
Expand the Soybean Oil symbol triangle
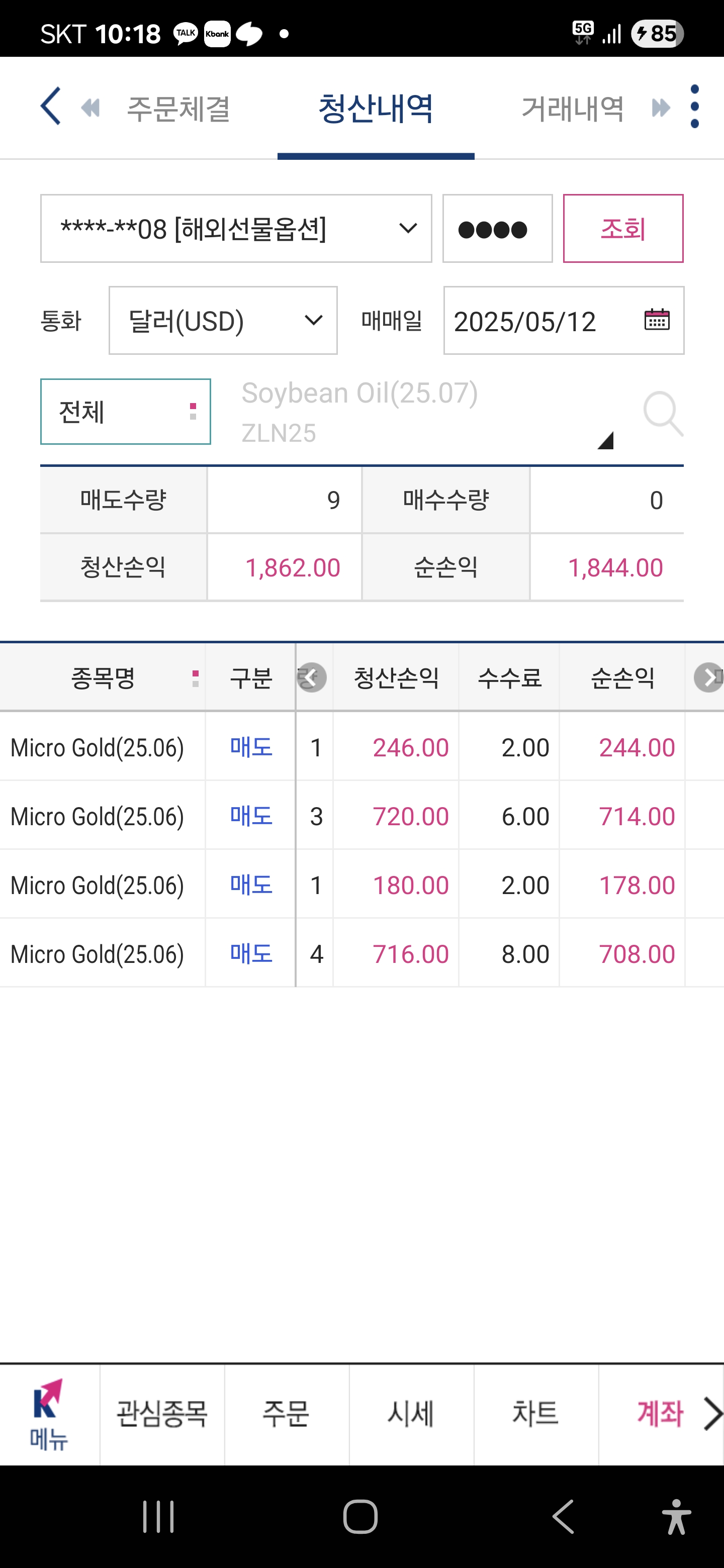(x=605, y=440)
